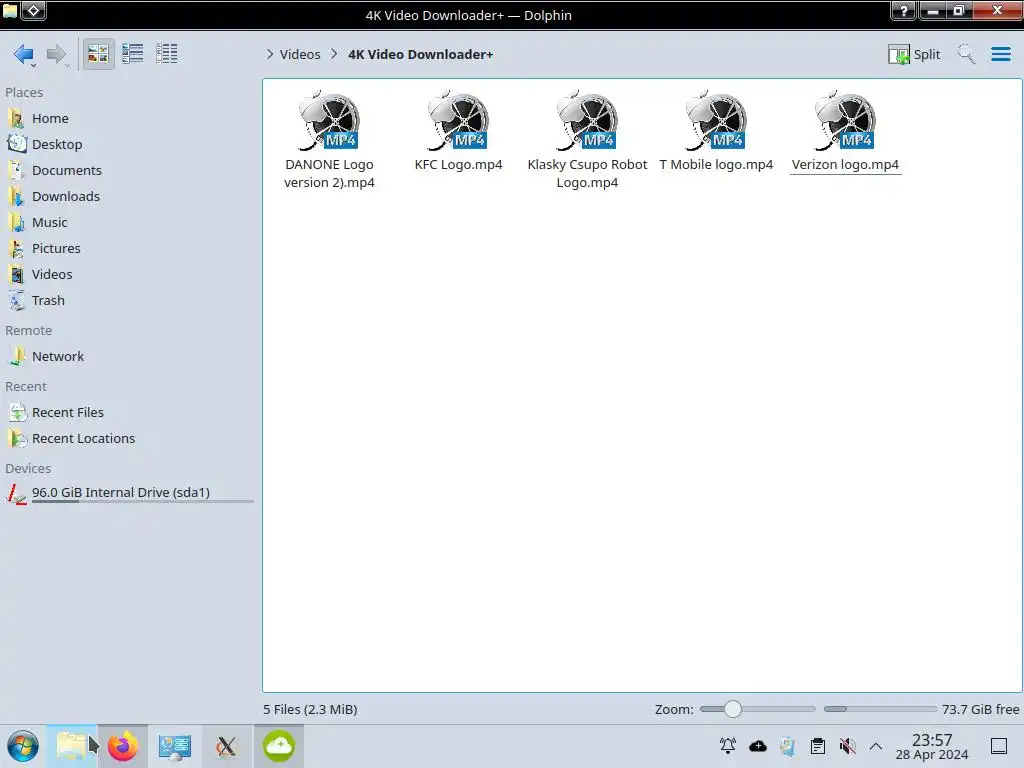1024x768 pixels.
Task: Launch Firefox from the taskbar
Action: tap(123, 746)
